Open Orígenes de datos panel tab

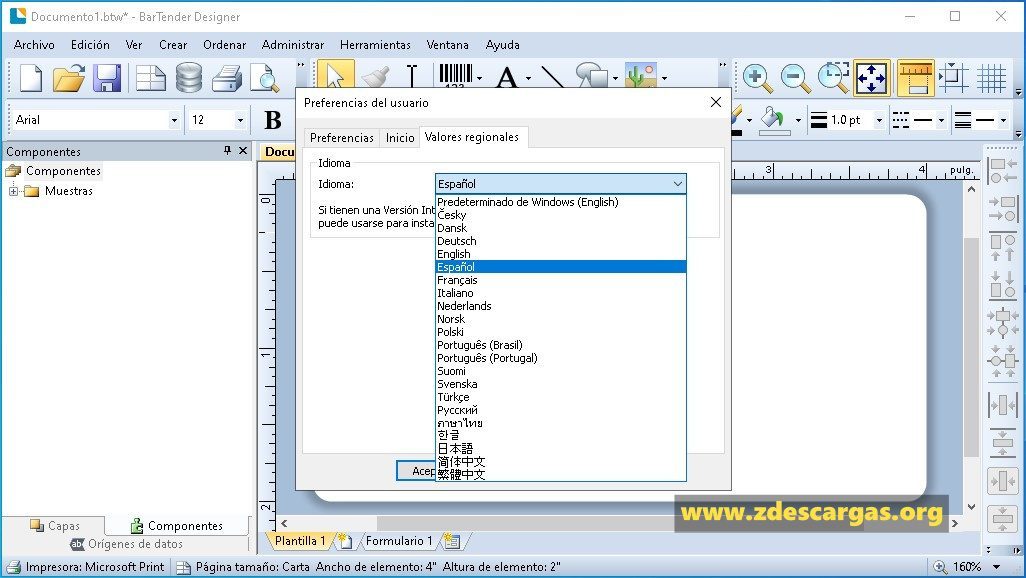click(127, 544)
